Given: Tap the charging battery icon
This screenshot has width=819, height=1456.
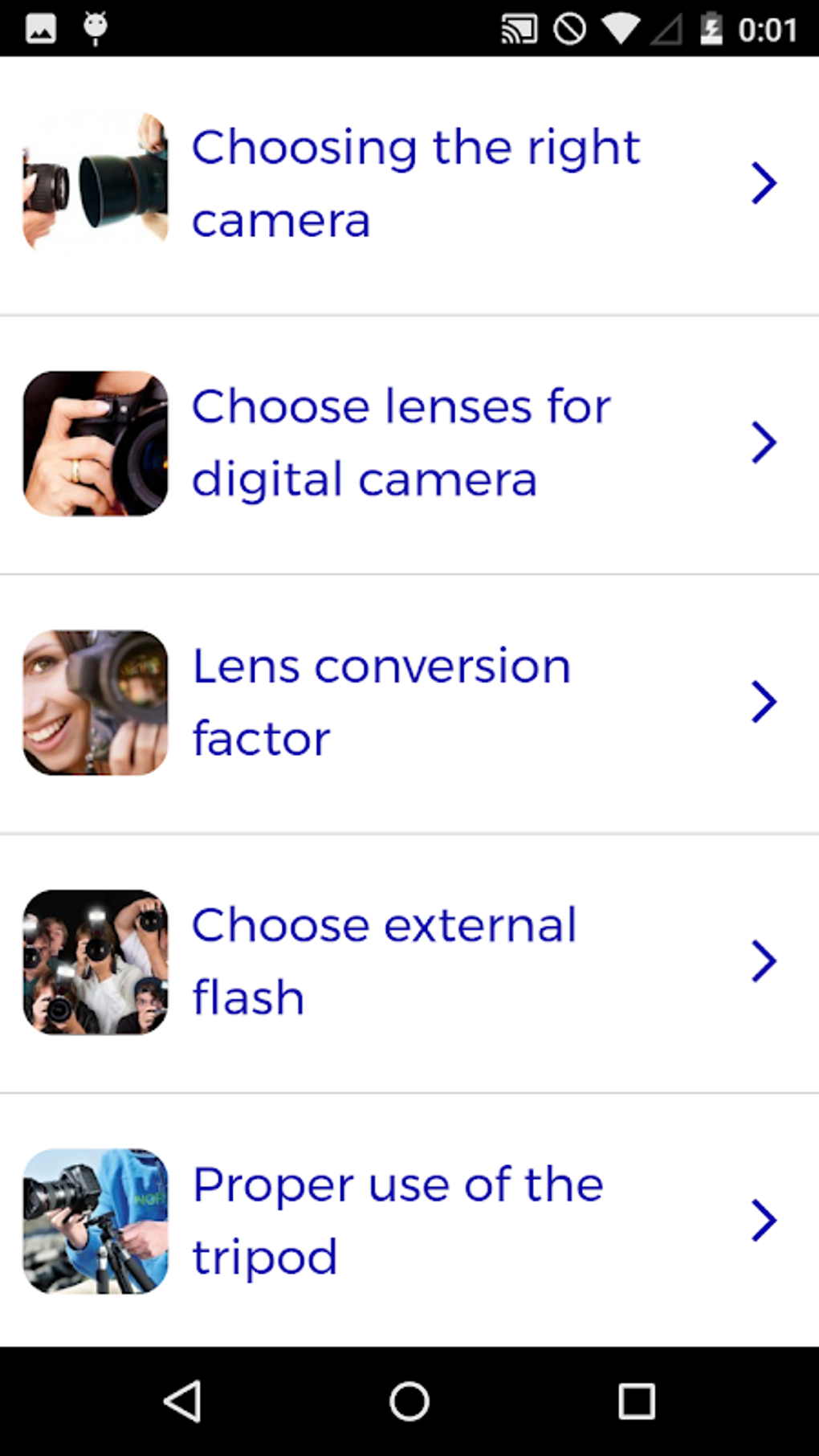Looking at the screenshot, I should (711, 28).
